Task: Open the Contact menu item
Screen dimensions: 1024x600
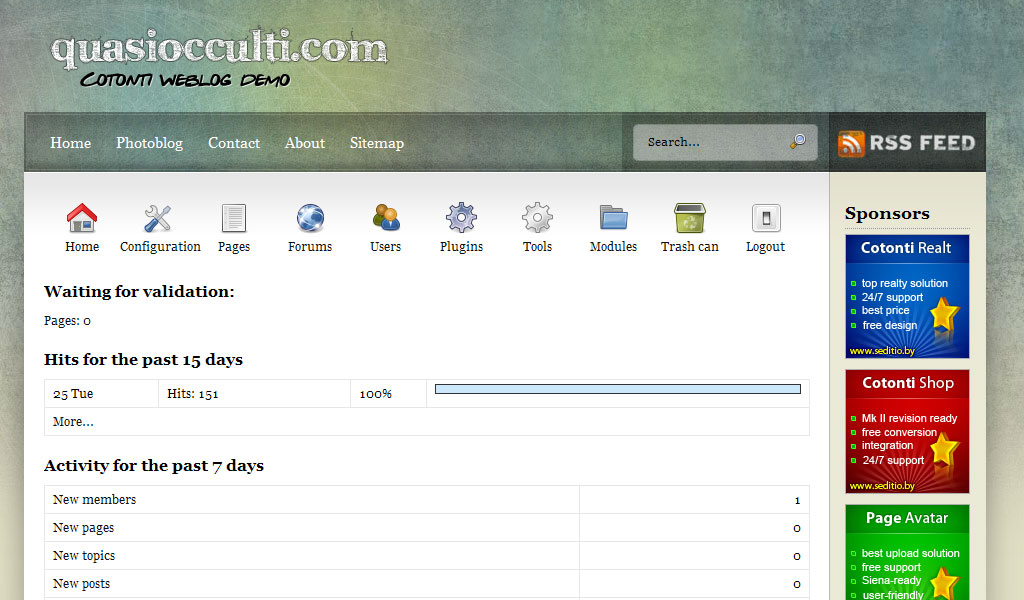Action: (234, 143)
